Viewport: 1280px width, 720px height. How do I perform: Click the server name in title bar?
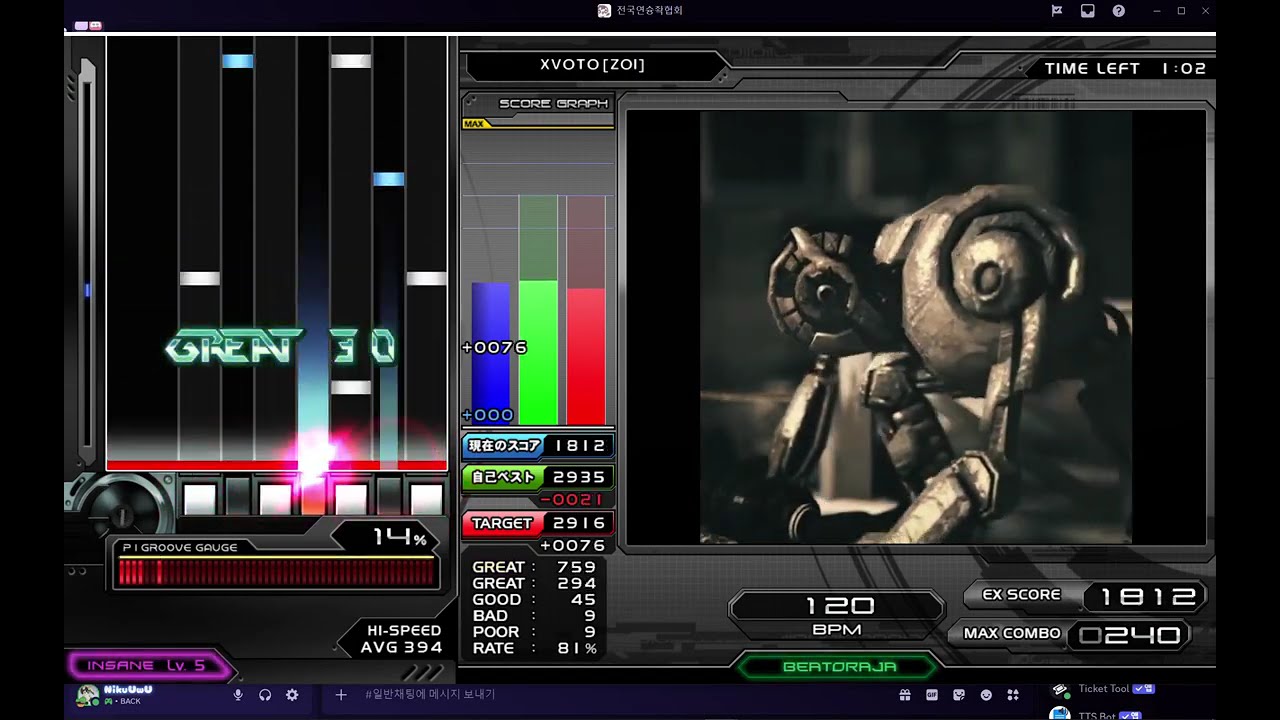(649, 11)
